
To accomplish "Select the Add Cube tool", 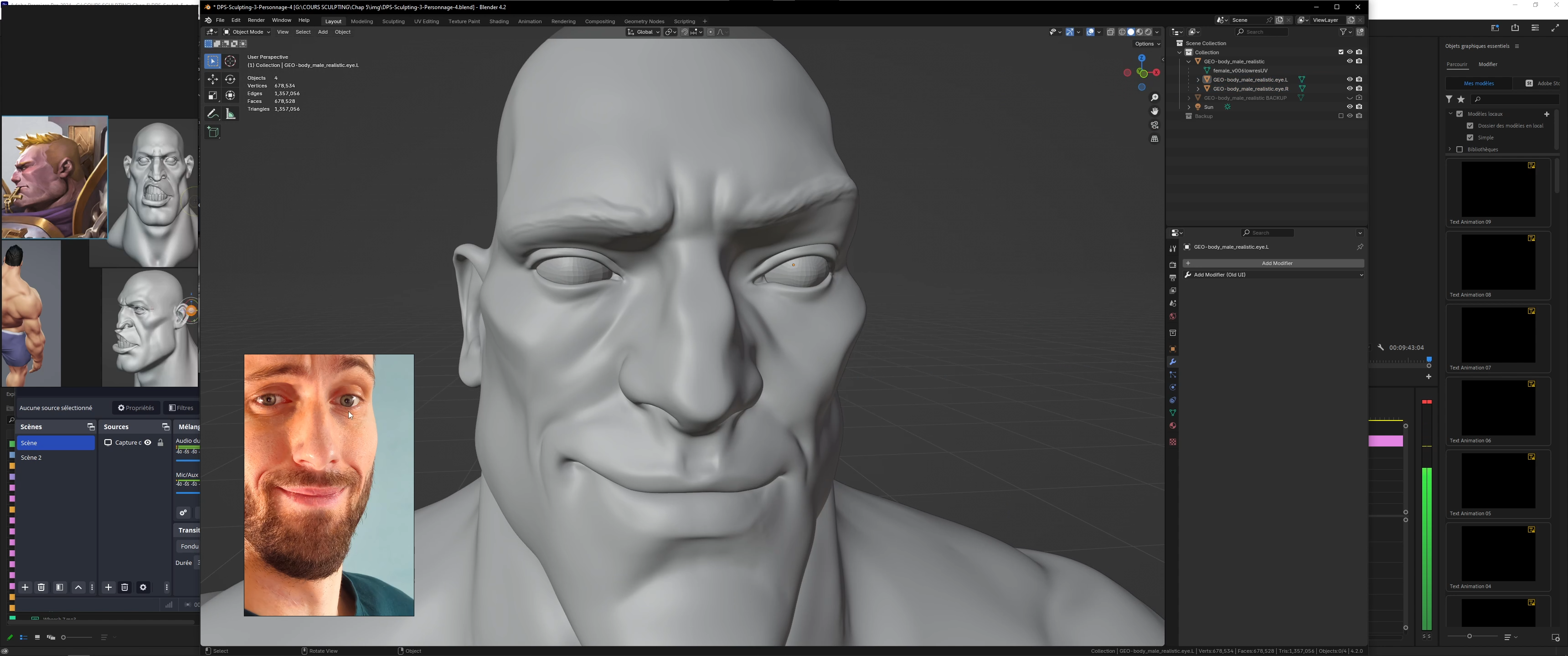I will (x=212, y=132).
